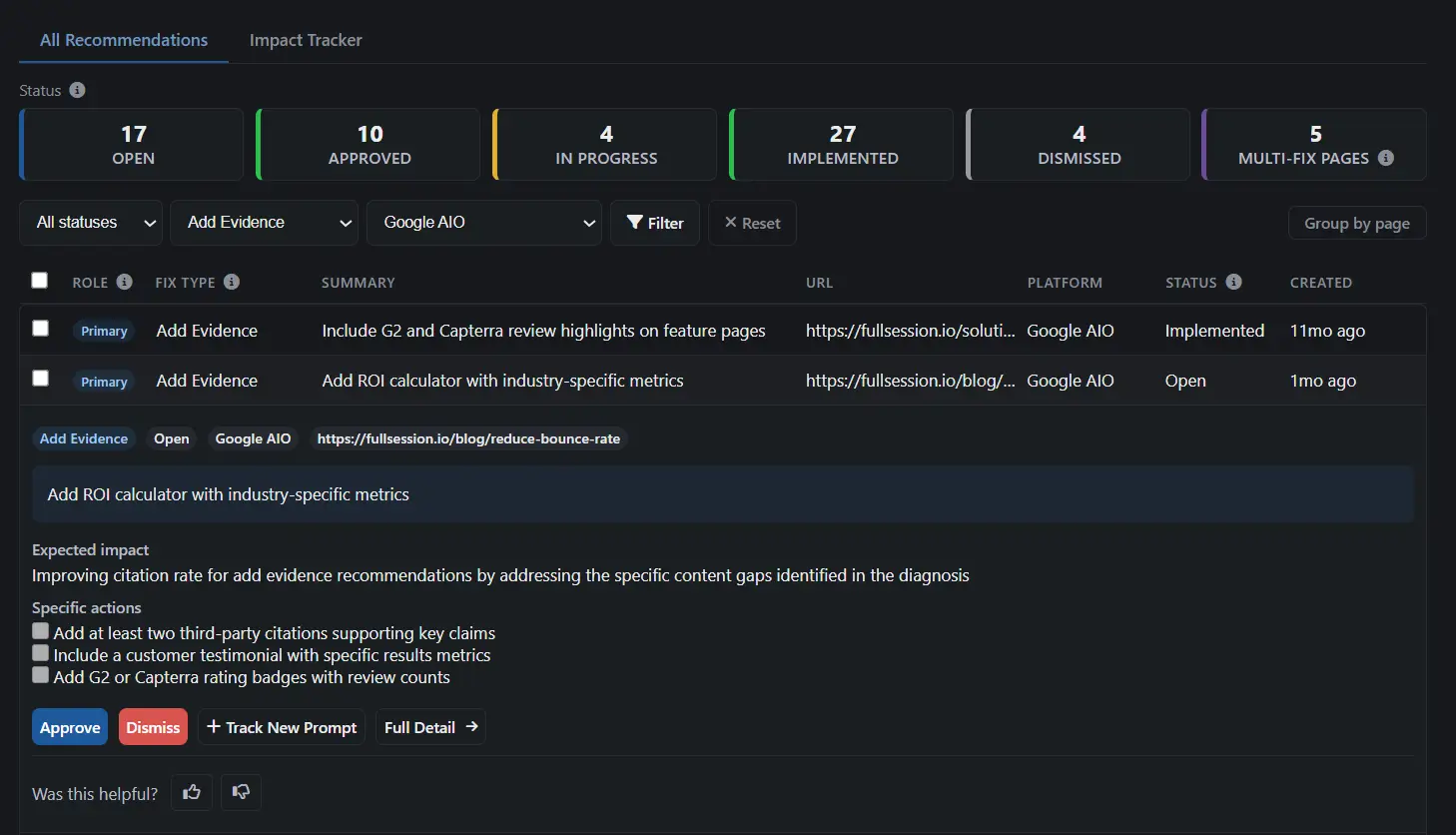Toggle the select-all checkbox in table header

coord(40,280)
